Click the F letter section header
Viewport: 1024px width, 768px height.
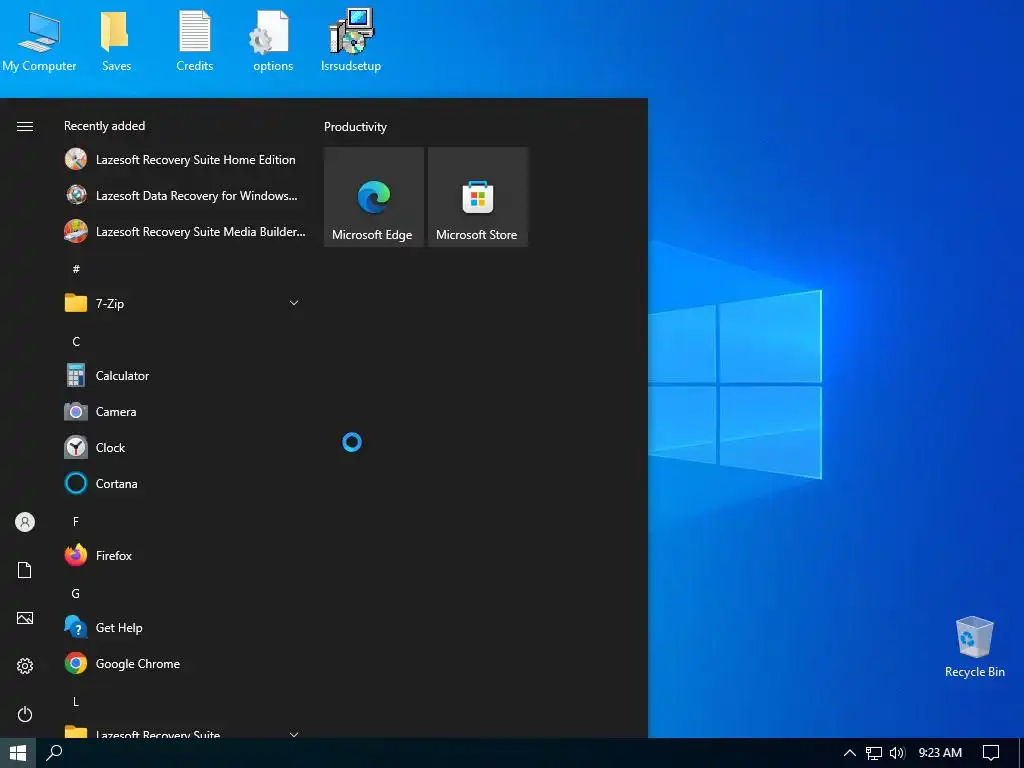click(x=76, y=521)
